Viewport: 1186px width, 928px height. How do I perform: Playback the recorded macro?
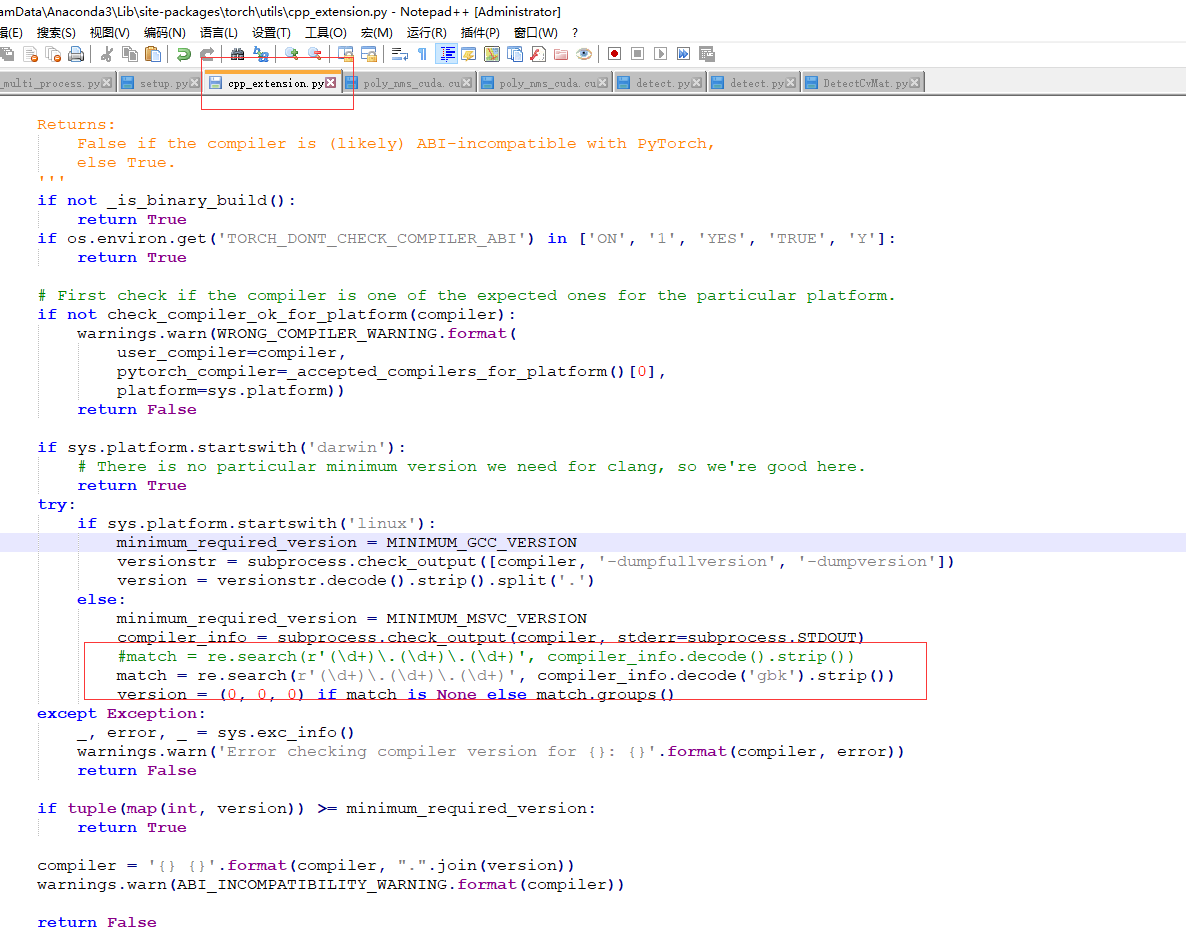[661, 53]
